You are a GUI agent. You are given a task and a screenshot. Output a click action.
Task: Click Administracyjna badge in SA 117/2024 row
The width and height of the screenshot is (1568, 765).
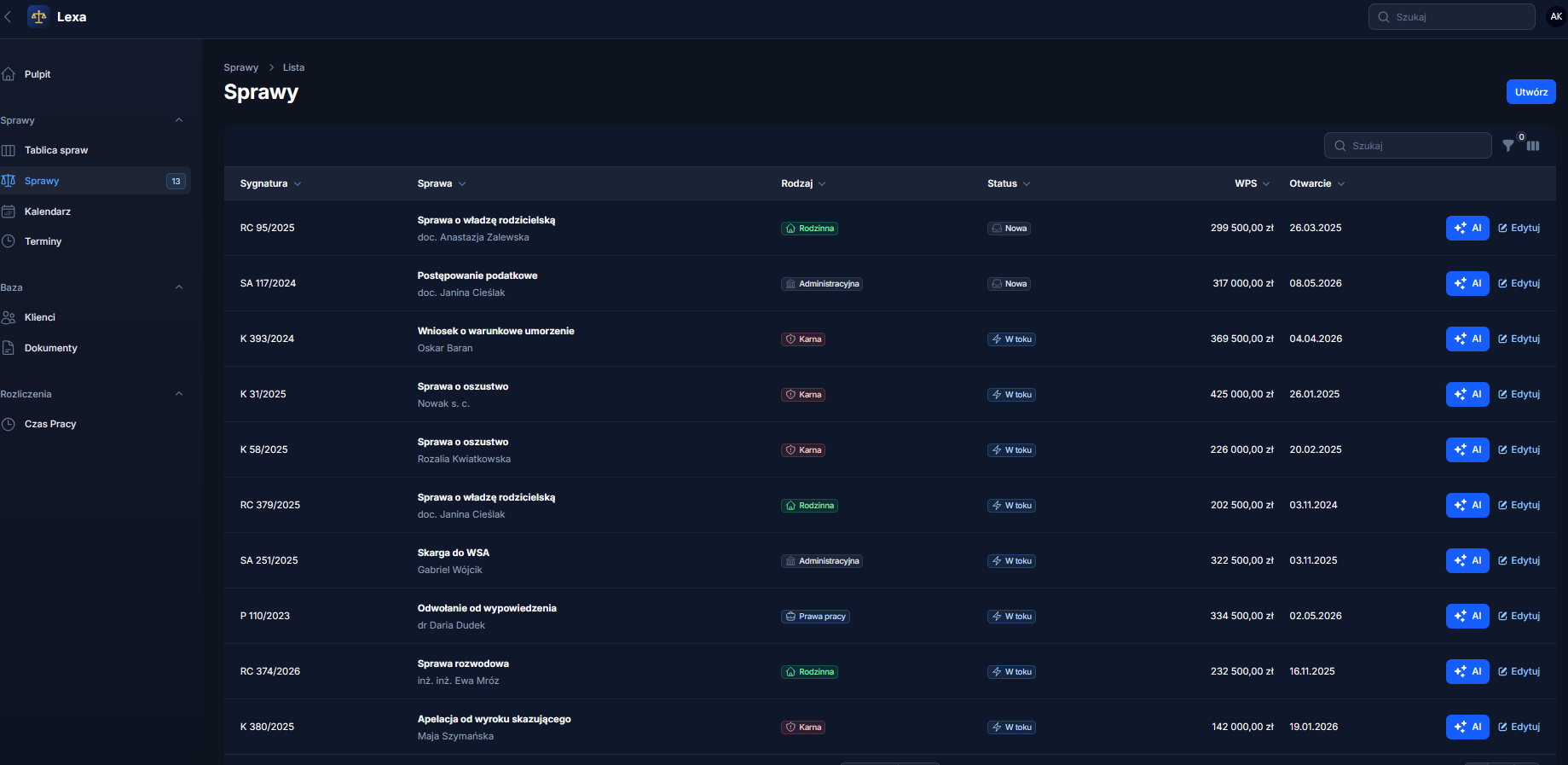822,284
